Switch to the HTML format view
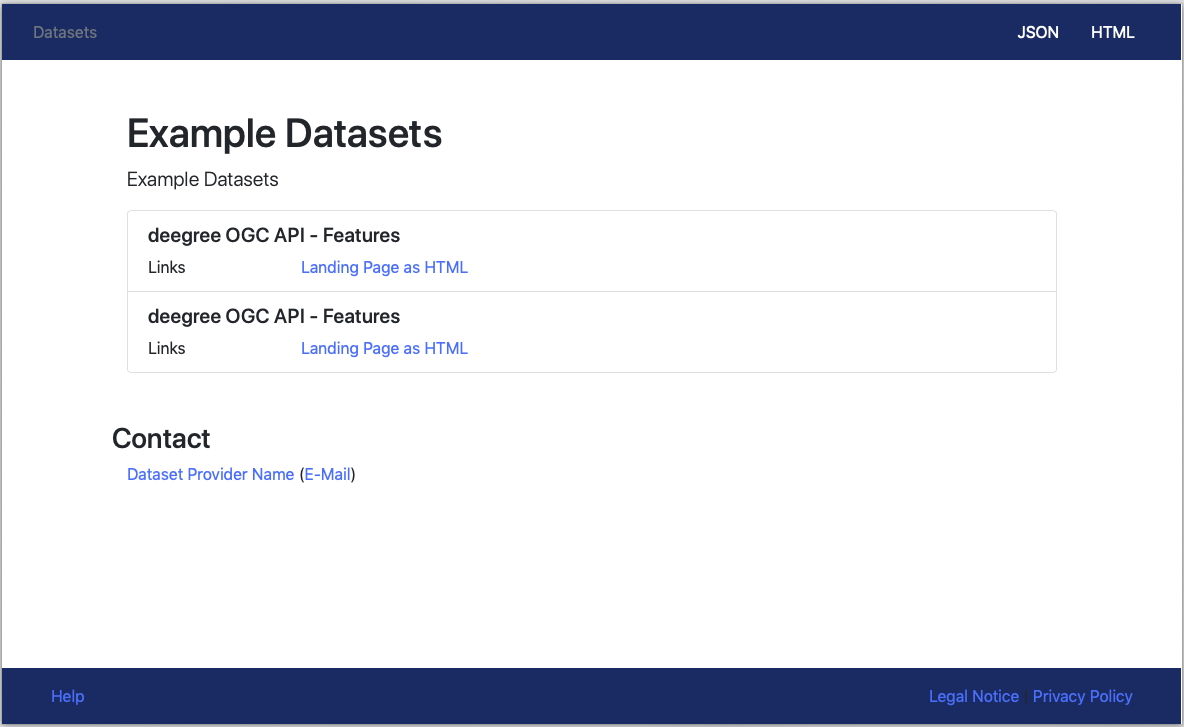1184x727 pixels. [1112, 32]
